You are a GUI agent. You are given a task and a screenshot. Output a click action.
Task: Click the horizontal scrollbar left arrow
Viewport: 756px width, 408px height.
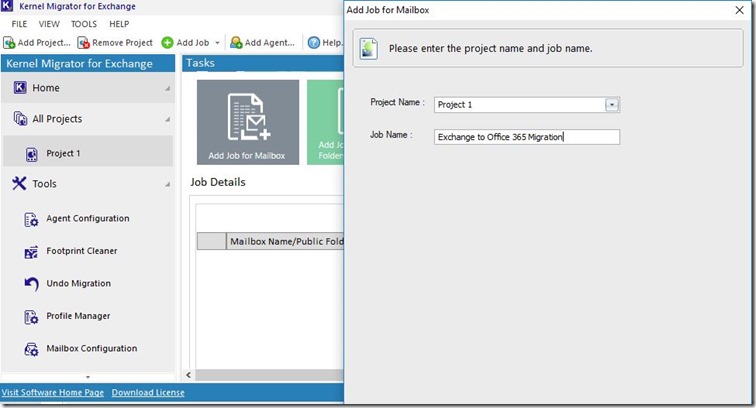coord(189,375)
